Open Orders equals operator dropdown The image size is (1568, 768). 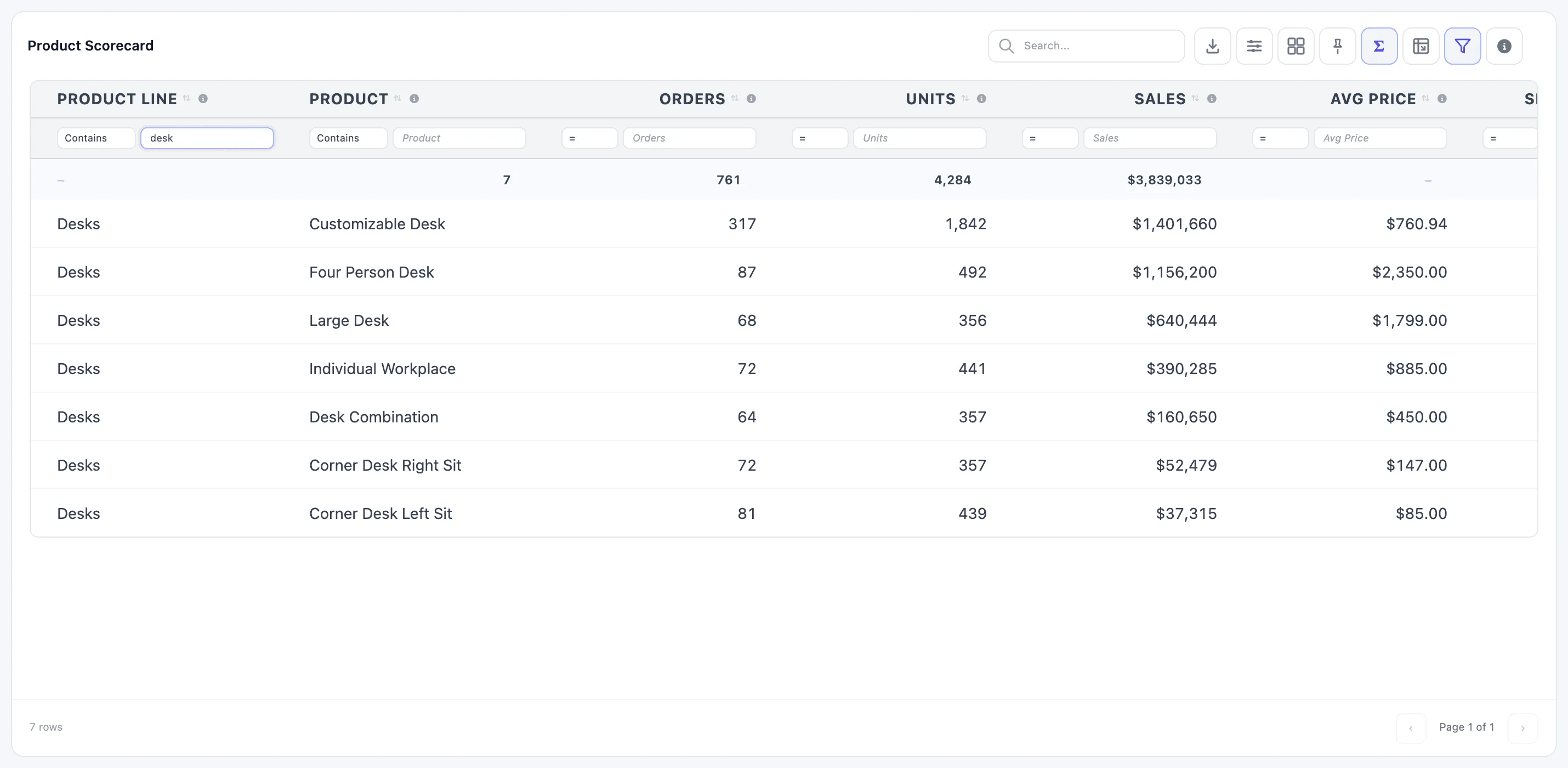point(589,138)
